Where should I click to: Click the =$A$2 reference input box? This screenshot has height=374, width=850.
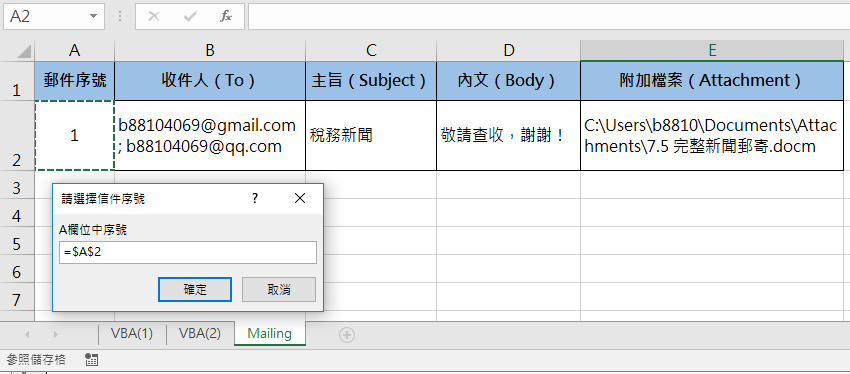pos(188,253)
